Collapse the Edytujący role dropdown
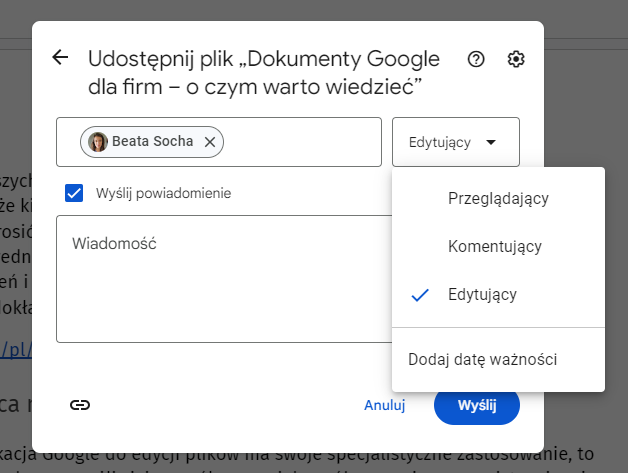This screenshot has width=628, height=473. pyautogui.click(x=456, y=142)
